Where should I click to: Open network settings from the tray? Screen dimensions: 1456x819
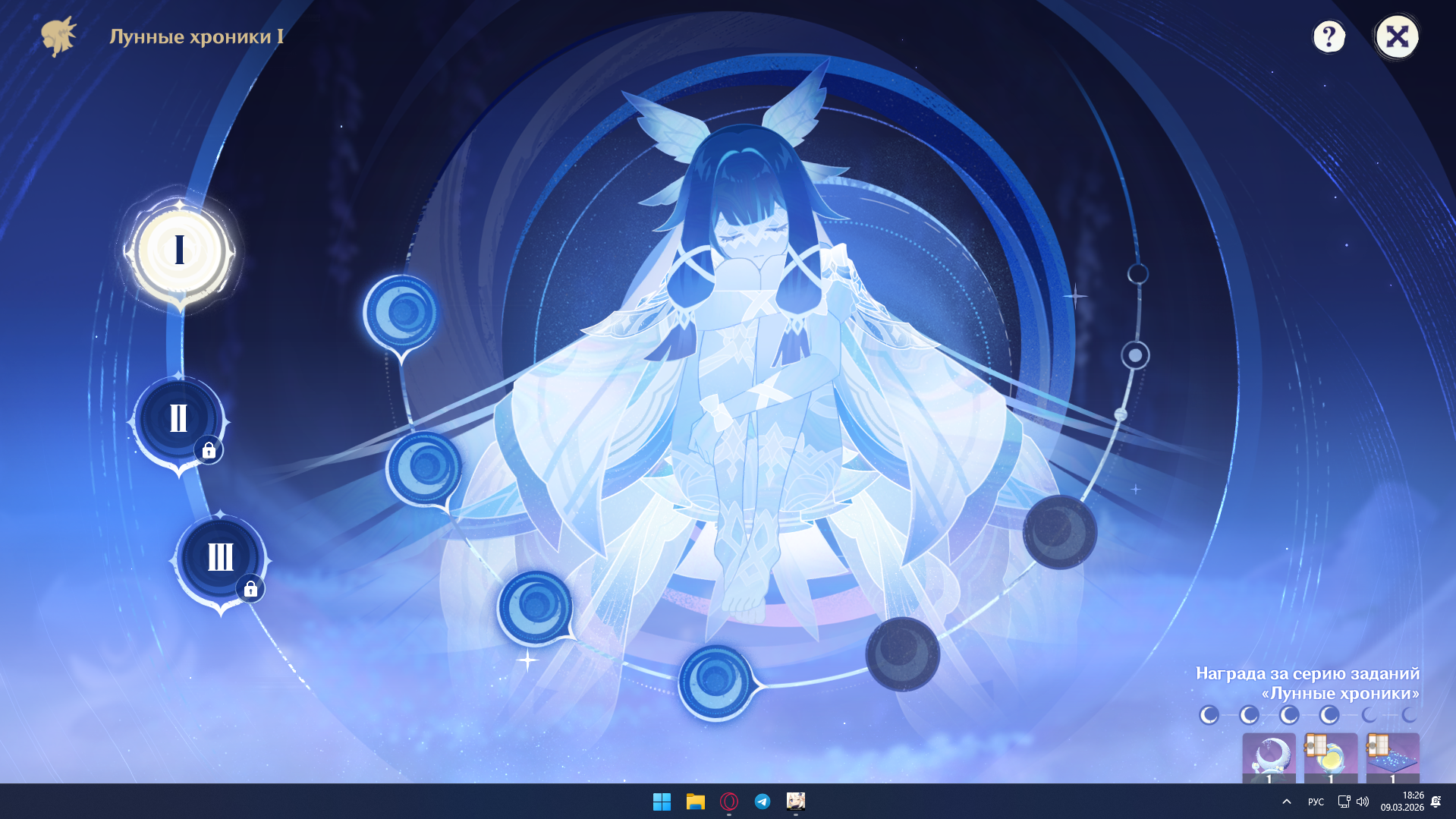coord(1344,802)
